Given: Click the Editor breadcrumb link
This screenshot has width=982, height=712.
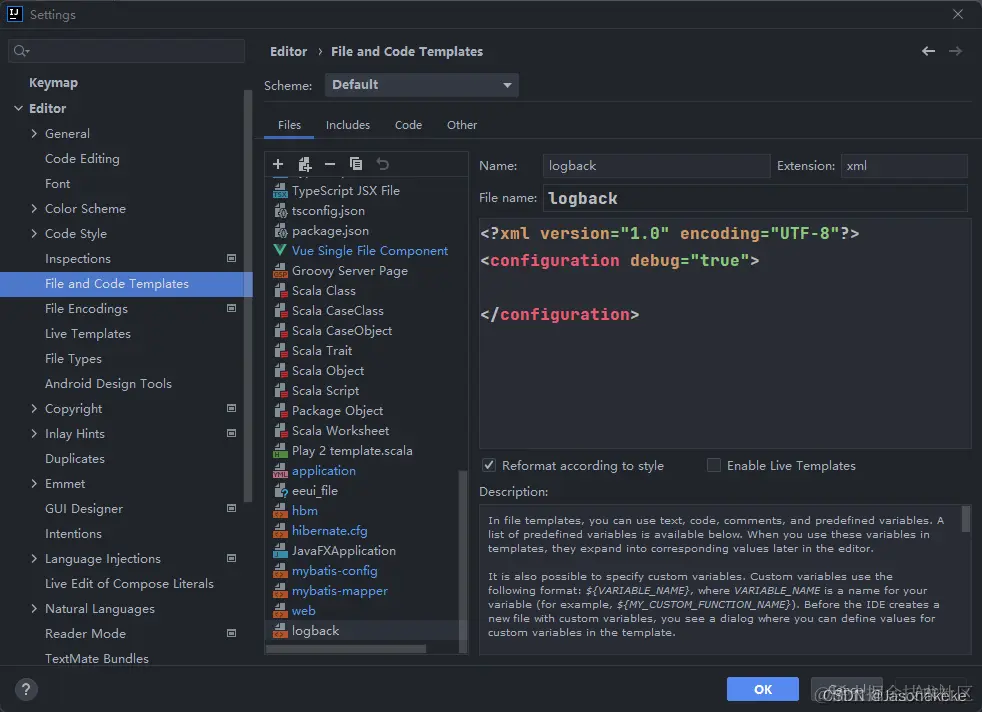Looking at the screenshot, I should coord(288,51).
